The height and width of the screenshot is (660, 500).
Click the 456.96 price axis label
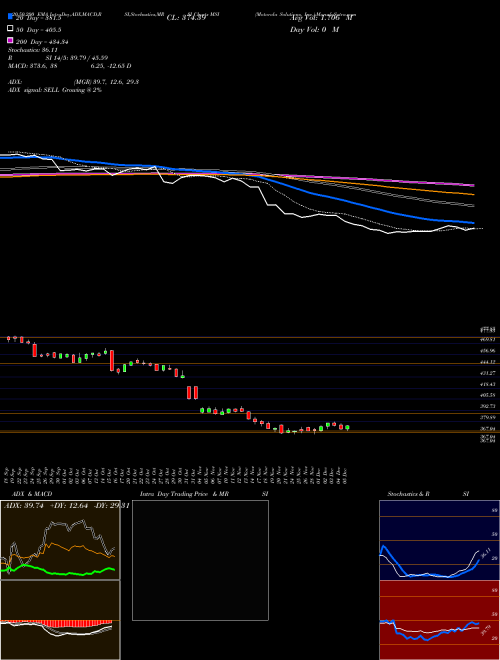(488, 350)
